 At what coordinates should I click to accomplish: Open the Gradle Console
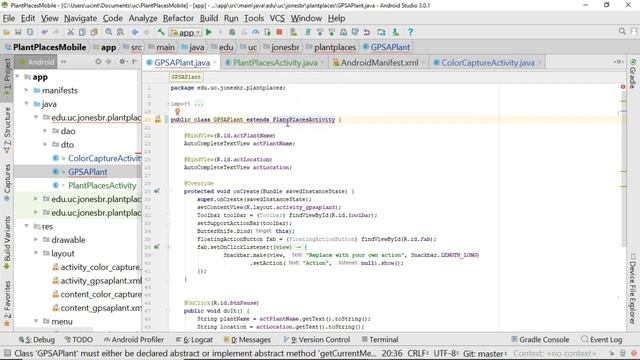[540, 340]
